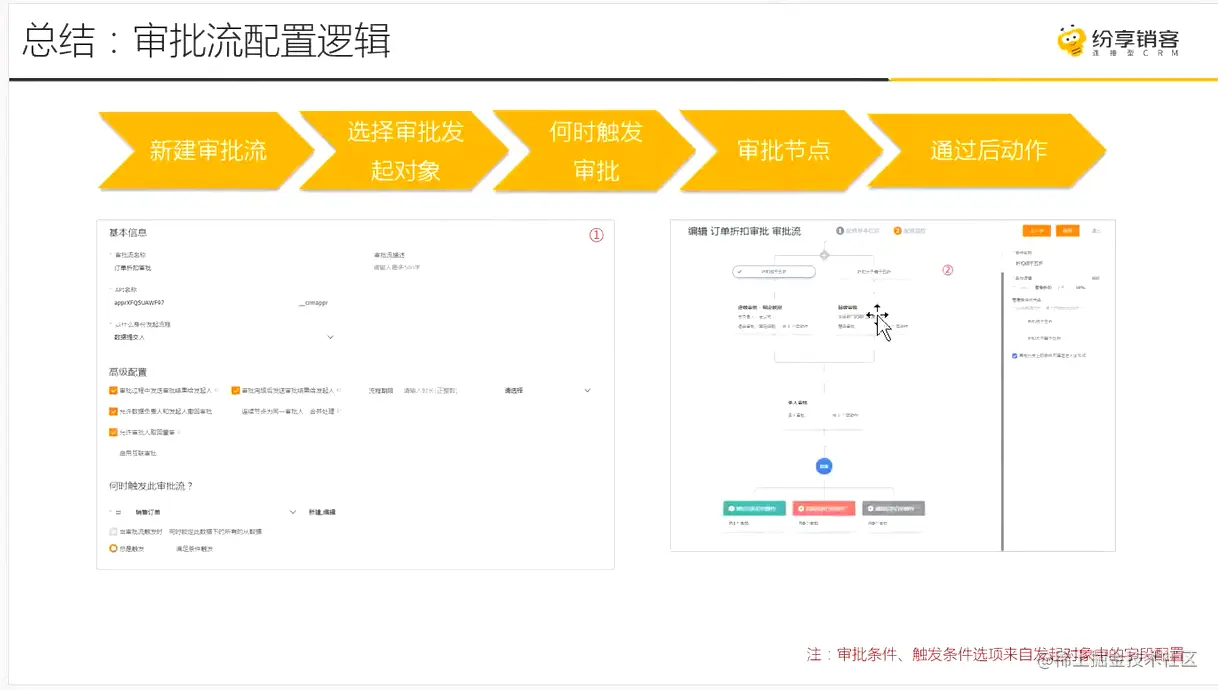Click the 启用互联审批 option
Viewport: 1218px width, 690px height.
138,453
